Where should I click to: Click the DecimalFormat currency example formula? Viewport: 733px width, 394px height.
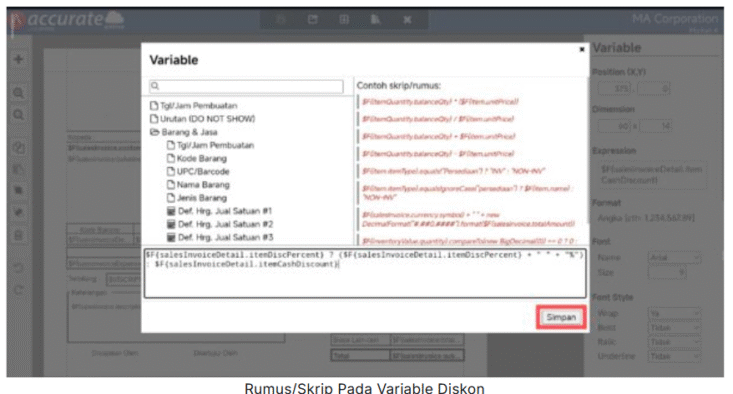coord(468,219)
